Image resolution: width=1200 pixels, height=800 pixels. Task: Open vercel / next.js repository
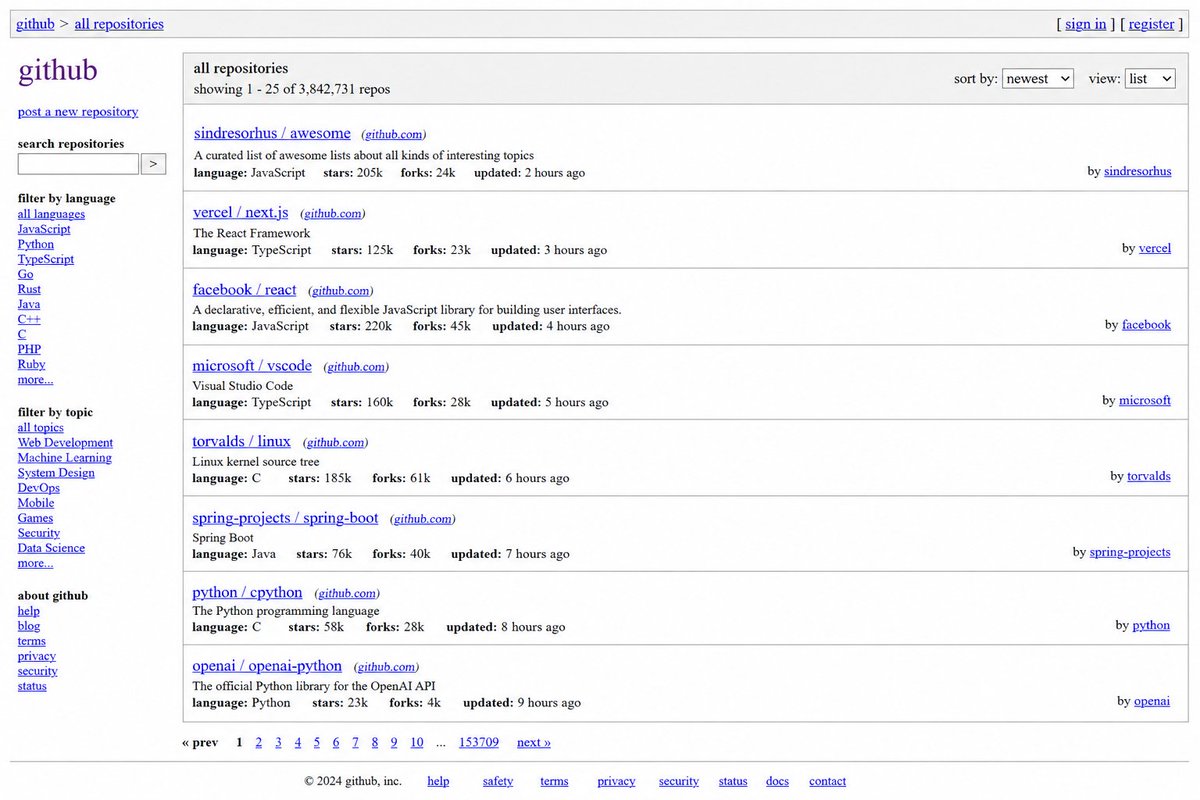point(240,212)
